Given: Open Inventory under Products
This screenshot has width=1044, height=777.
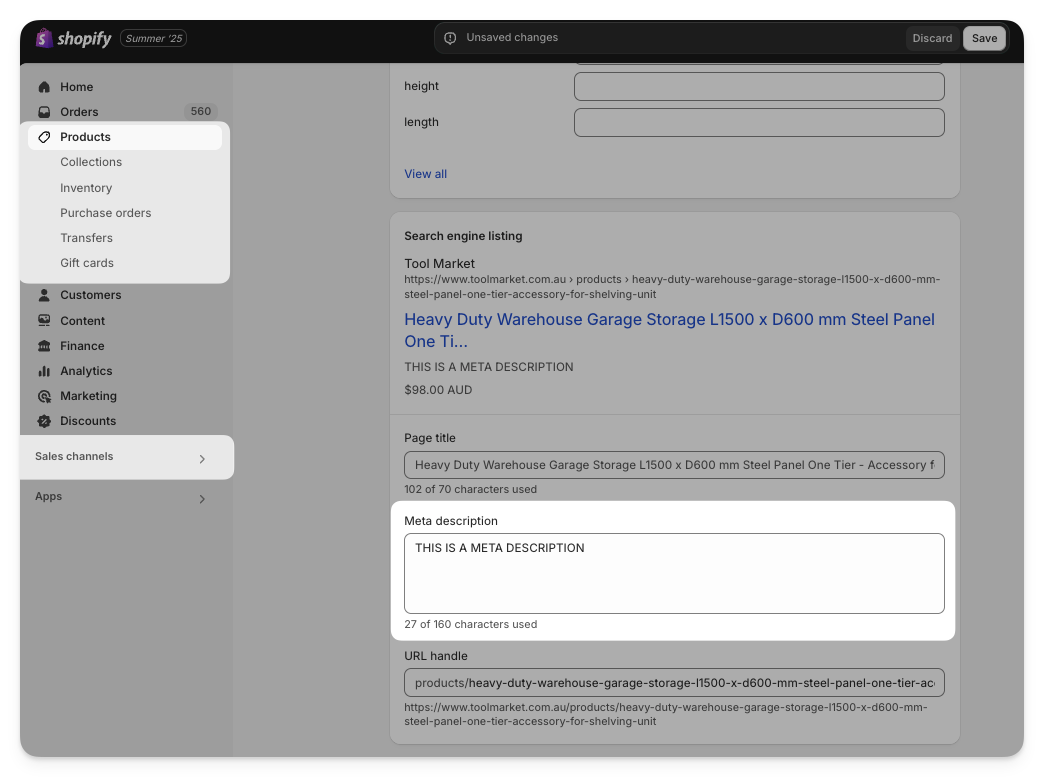Looking at the screenshot, I should pos(86,188).
